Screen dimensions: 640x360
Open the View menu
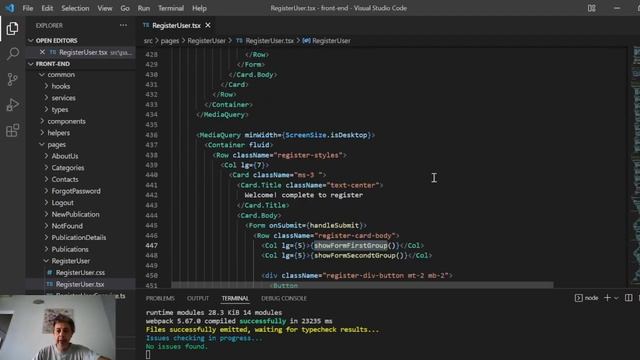tap(104, 8)
